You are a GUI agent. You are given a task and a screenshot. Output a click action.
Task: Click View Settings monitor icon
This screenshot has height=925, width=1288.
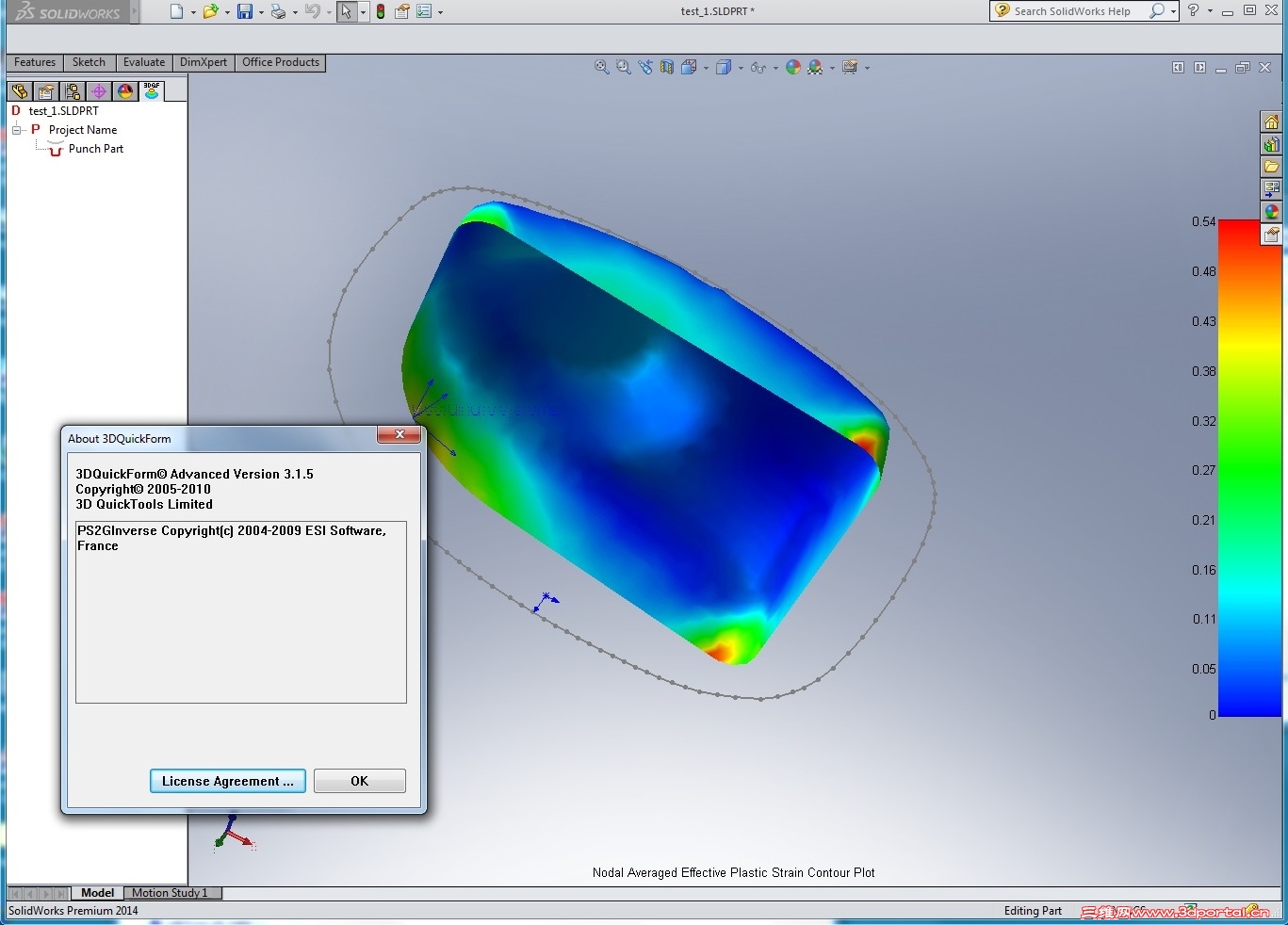850,67
